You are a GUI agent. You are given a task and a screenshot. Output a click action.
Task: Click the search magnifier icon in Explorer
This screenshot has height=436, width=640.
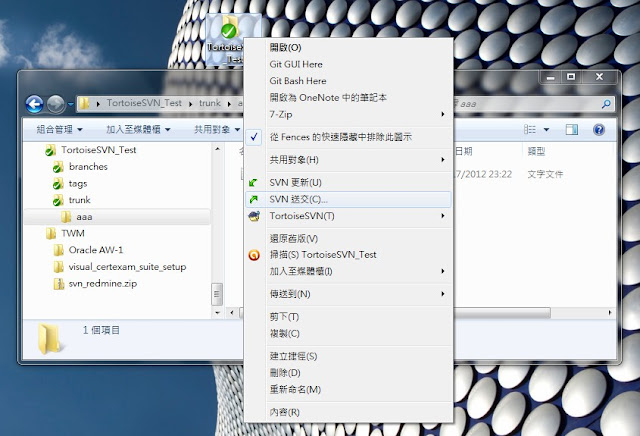pos(606,104)
